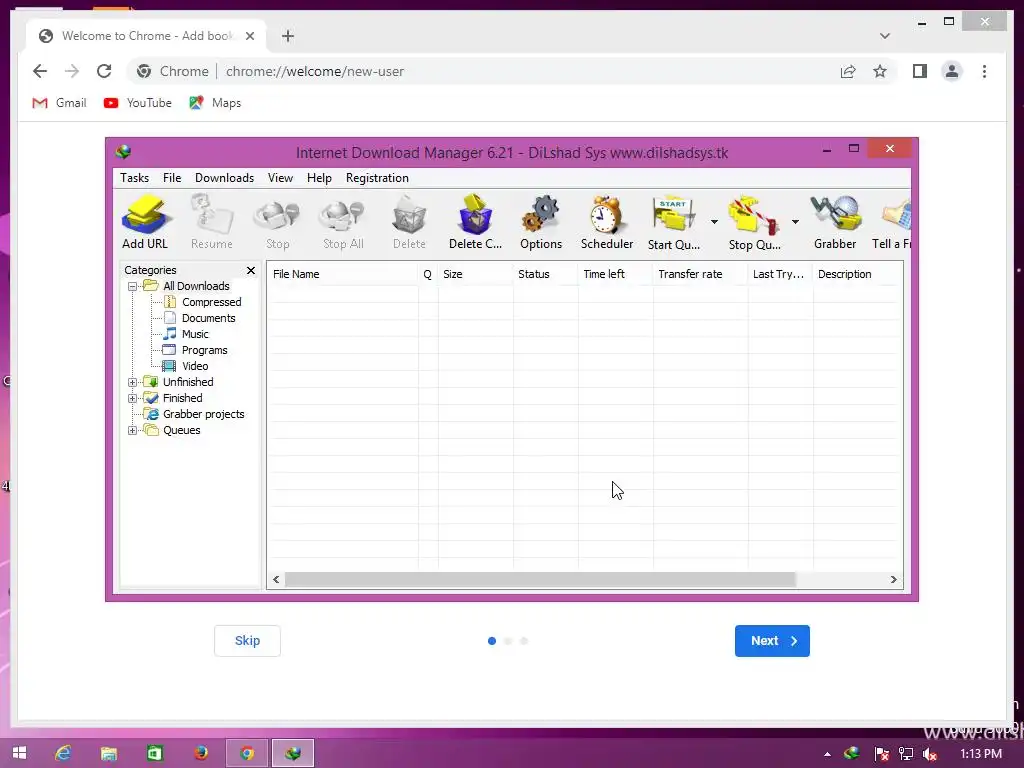Select the Video category
The image size is (1024, 768).
[195, 366]
